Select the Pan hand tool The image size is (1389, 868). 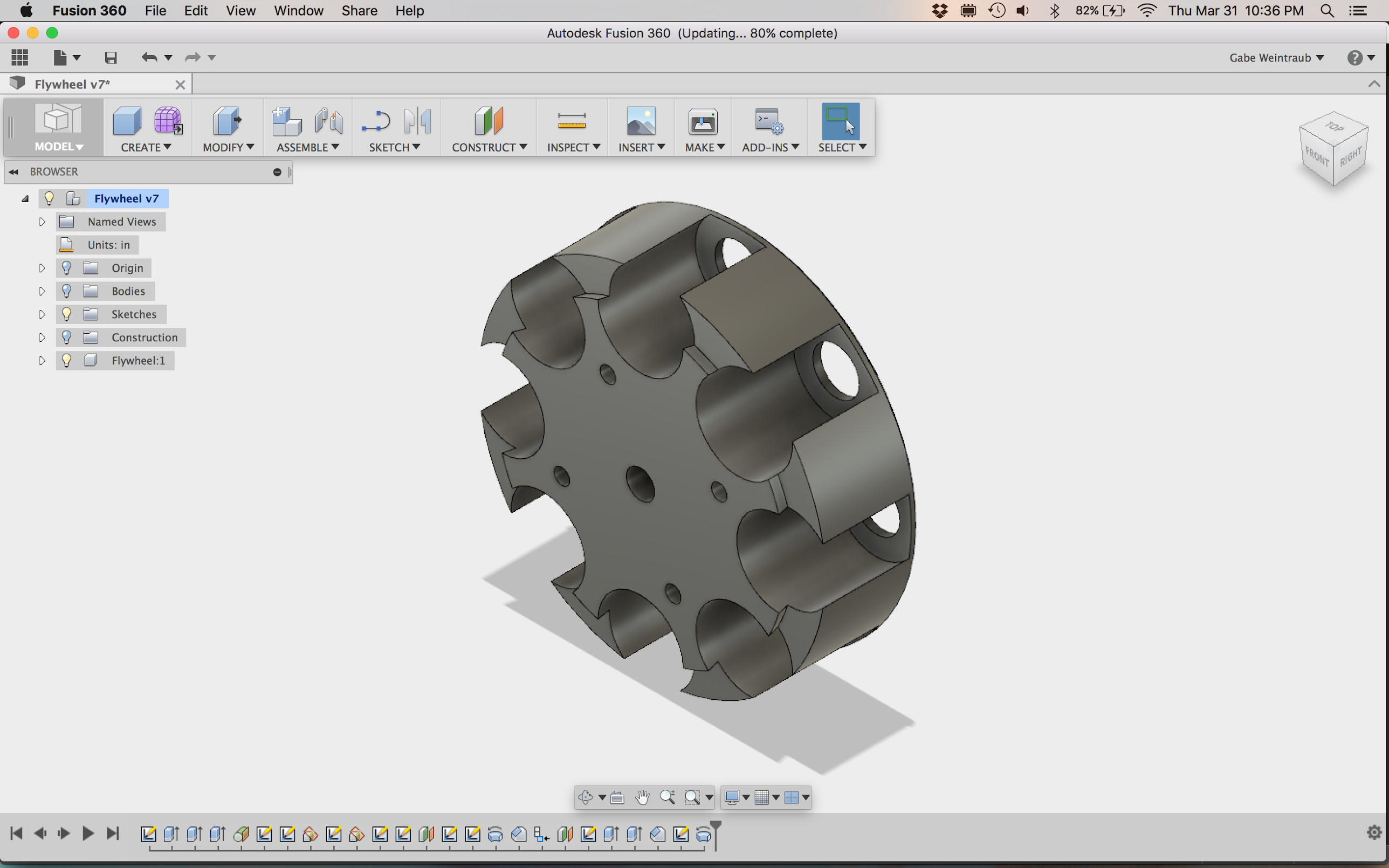[642, 797]
